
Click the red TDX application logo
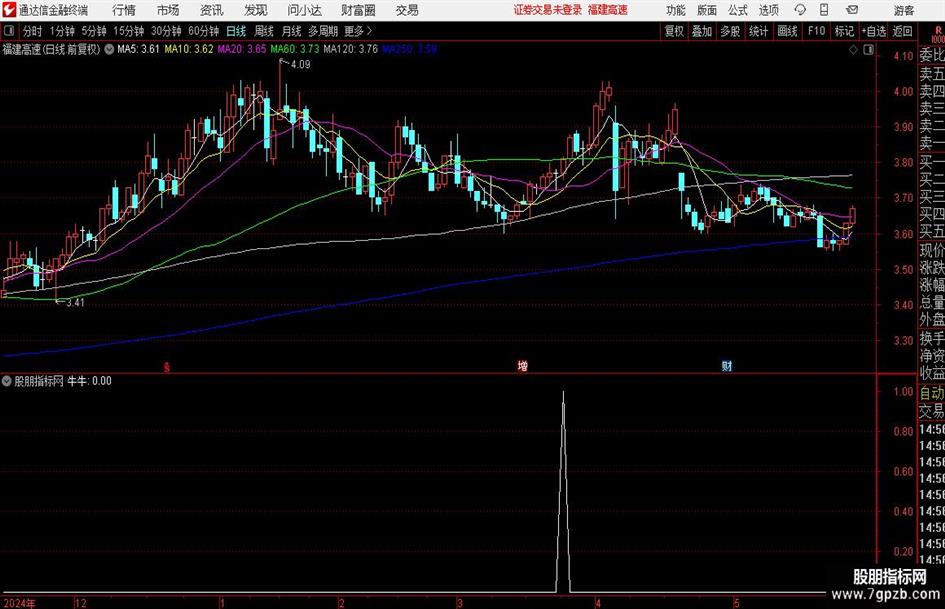click(x=9, y=10)
